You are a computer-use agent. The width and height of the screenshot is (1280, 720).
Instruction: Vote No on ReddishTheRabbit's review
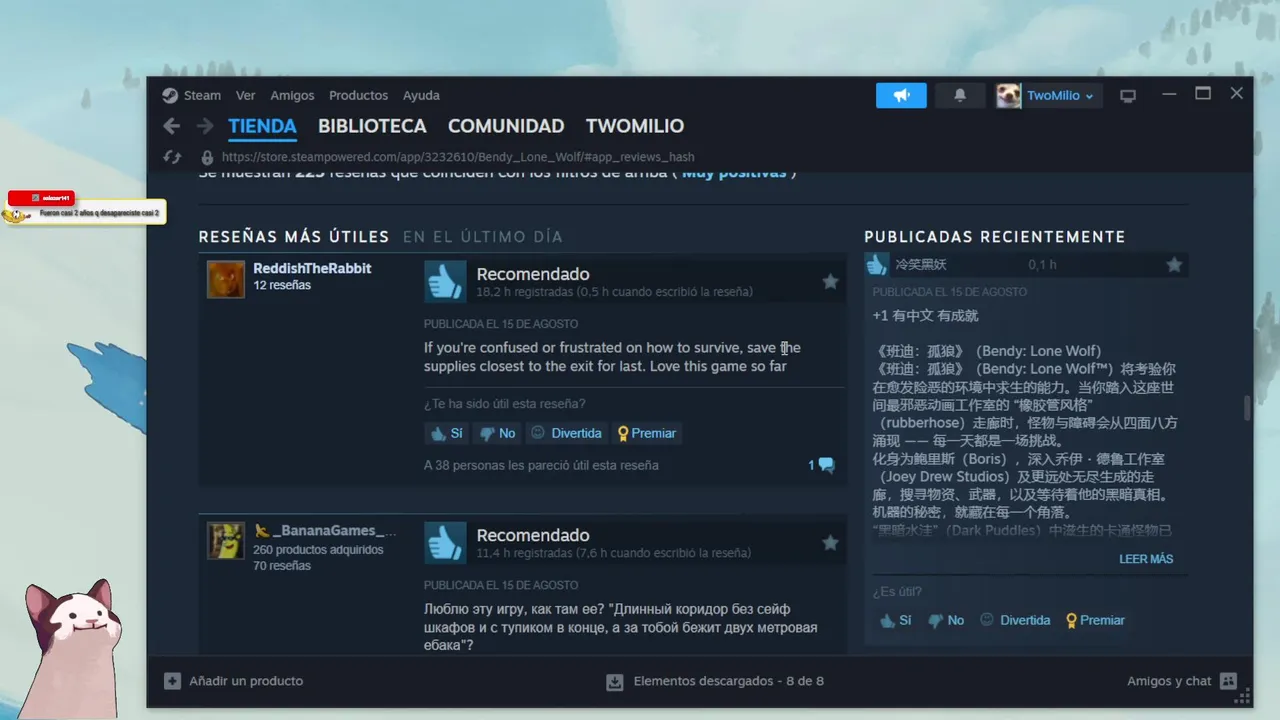pyautogui.click(x=497, y=433)
